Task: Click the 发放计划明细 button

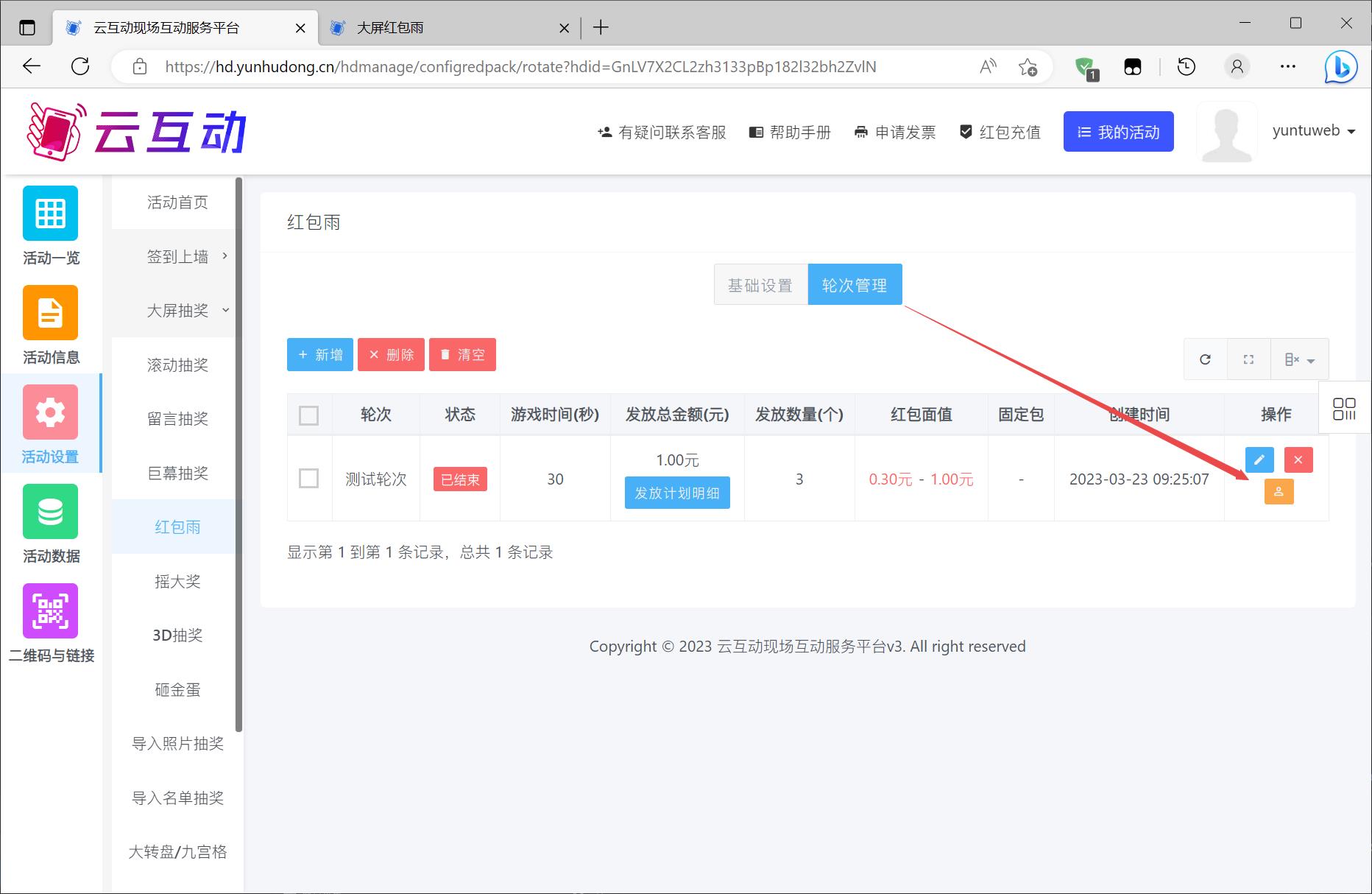Action: click(677, 493)
